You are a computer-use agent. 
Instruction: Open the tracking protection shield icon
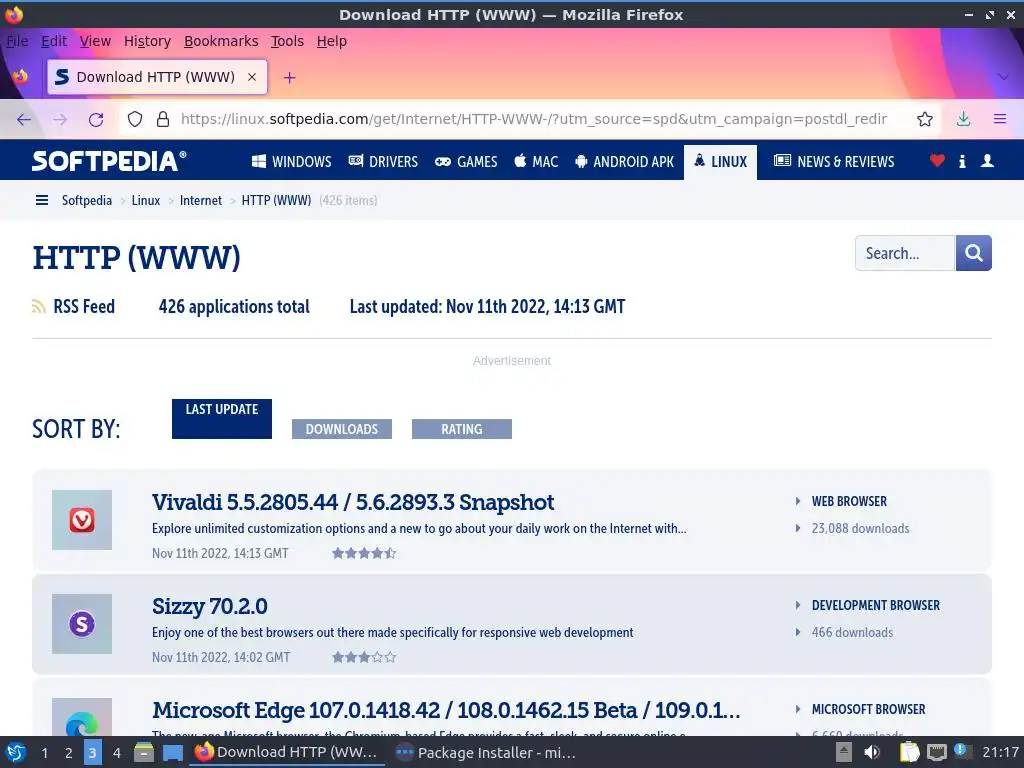coord(135,120)
